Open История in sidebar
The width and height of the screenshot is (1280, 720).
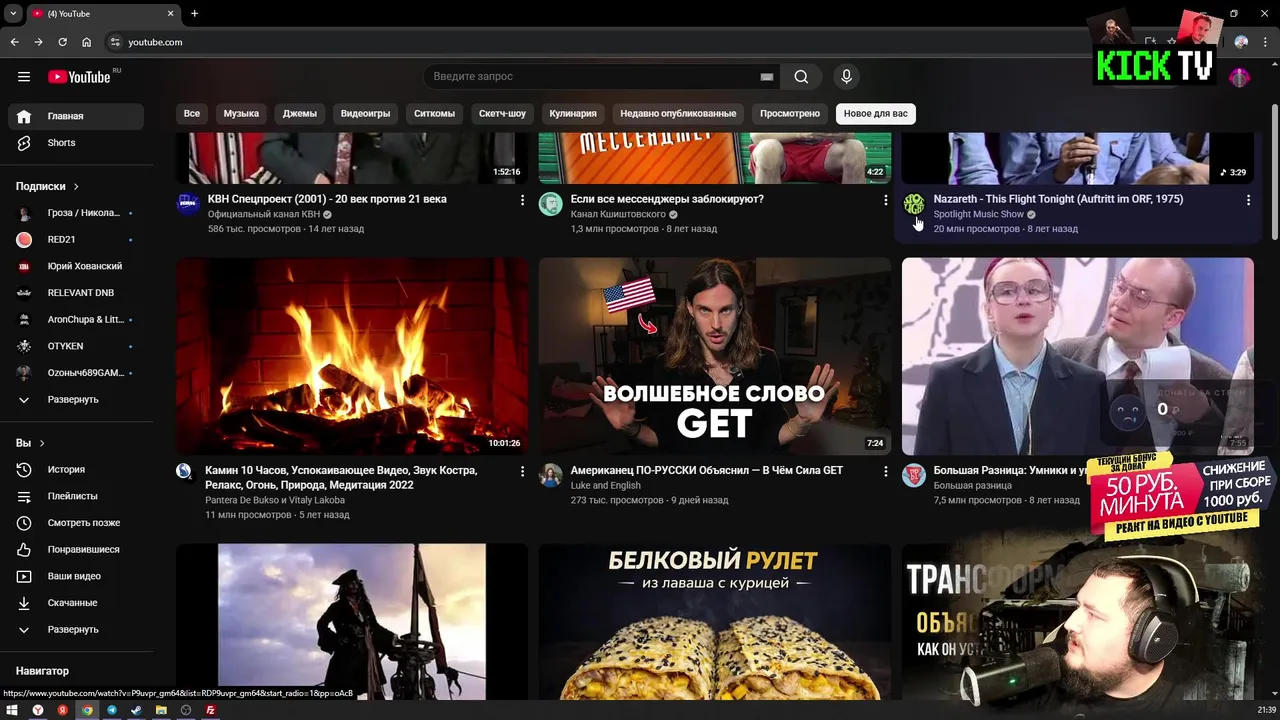click(76, 469)
